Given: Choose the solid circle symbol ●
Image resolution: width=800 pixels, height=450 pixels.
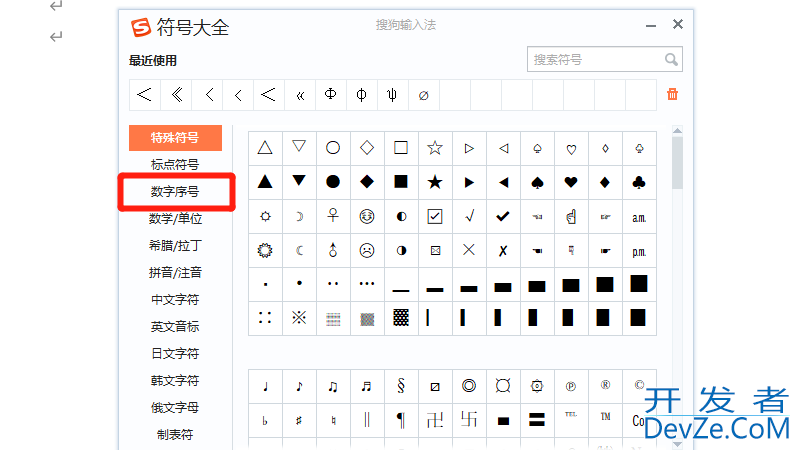Looking at the screenshot, I should pyautogui.click(x=333, y=182).
